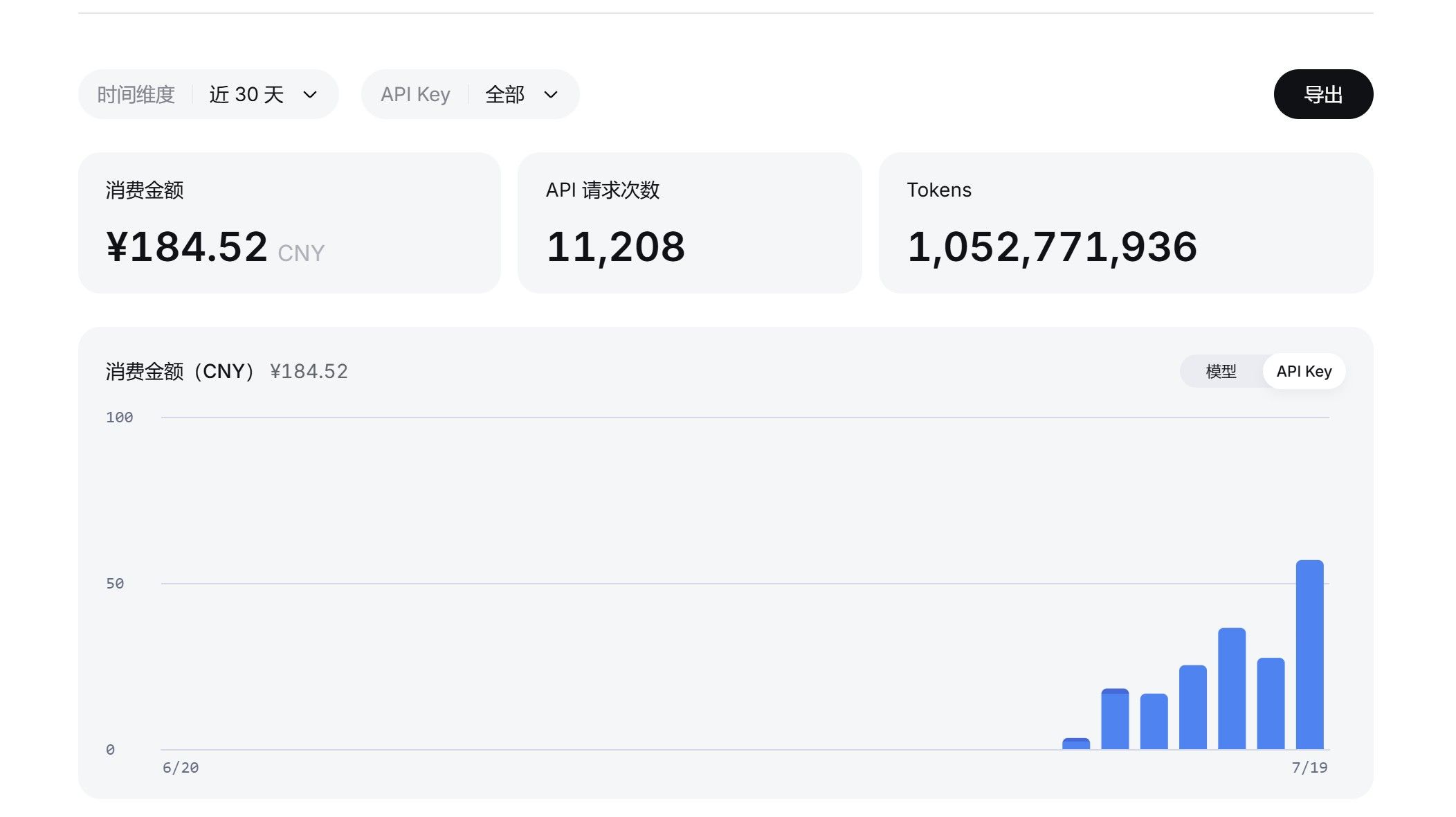The width and height of the screenshot is (1456, 817).
Task: Click the 消费金额（CNY）chart title
Action: 179,372
